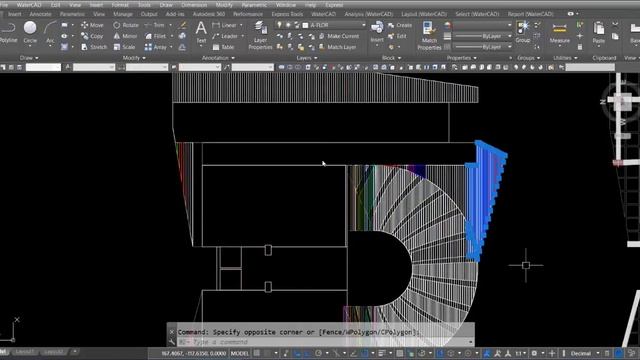Toggle layer on/off lightbulb icon
640x360 pixels.
click(279, 25)
